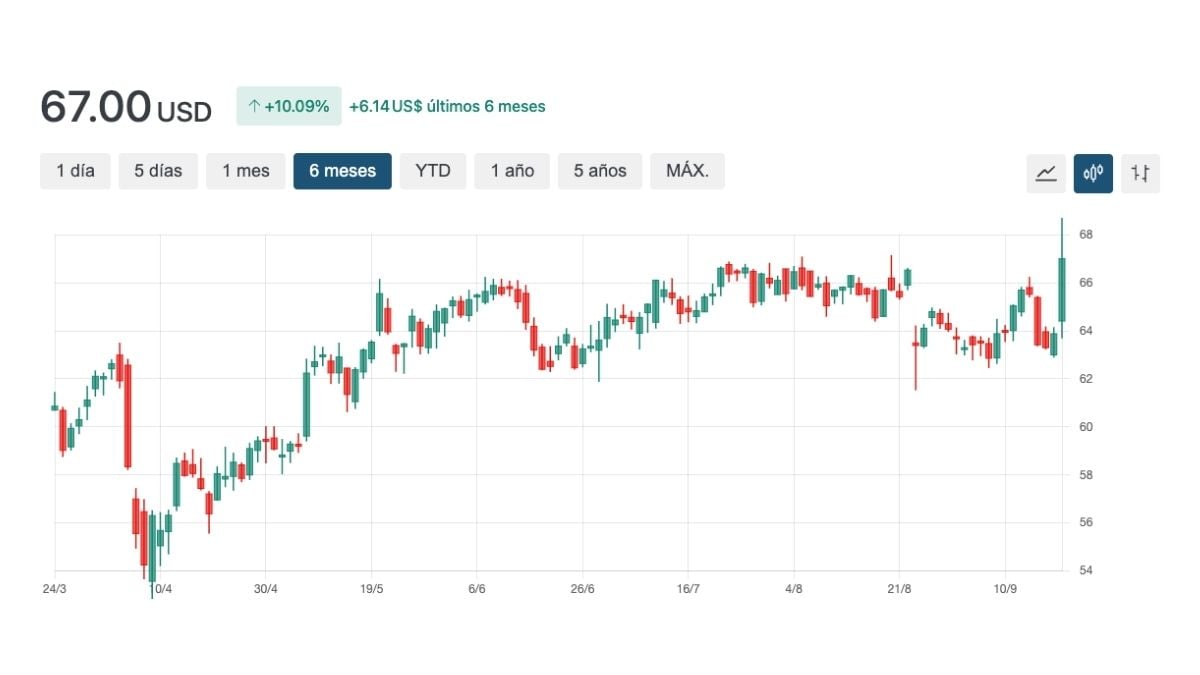Click the 24/3 date on the x-axis

(55, 588)
